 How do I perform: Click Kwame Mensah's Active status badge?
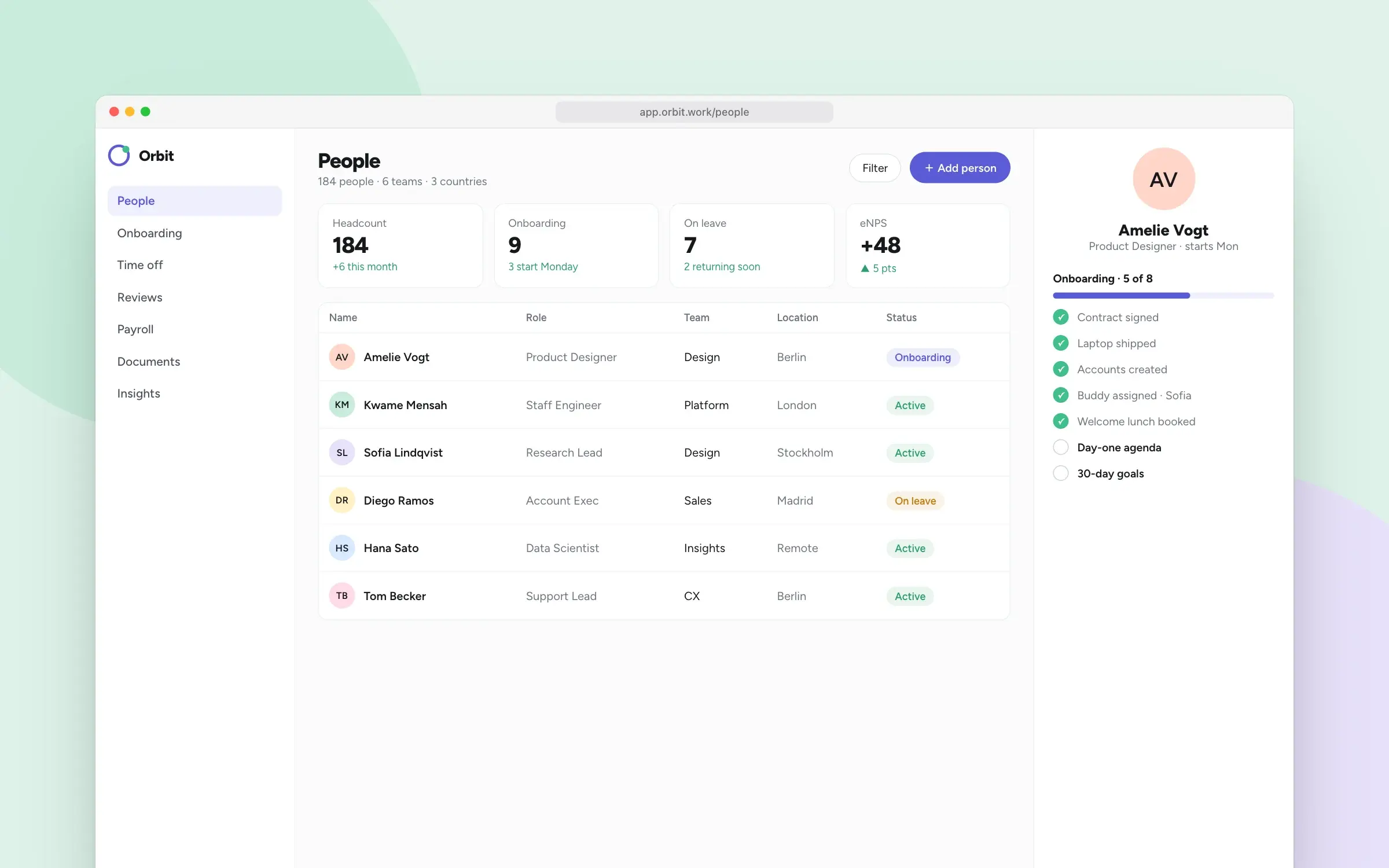point(910,406)
